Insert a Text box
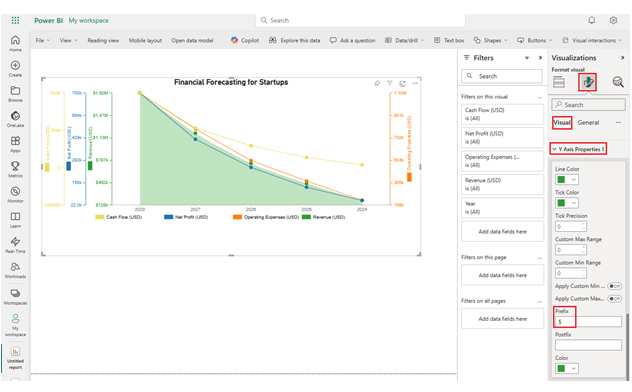Viewport: 632px width, 392px height. (x=449, y=40)
